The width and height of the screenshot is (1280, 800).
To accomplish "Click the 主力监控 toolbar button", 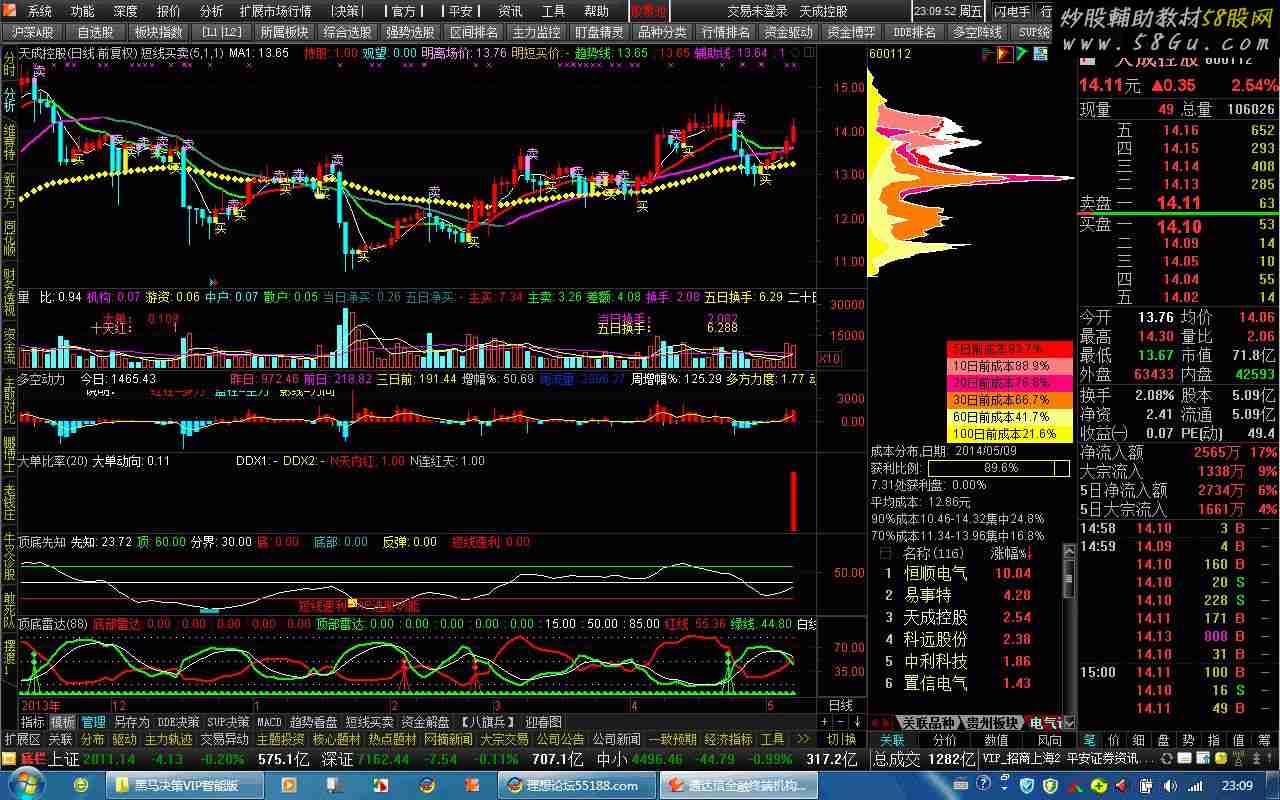I will [536, 32].
